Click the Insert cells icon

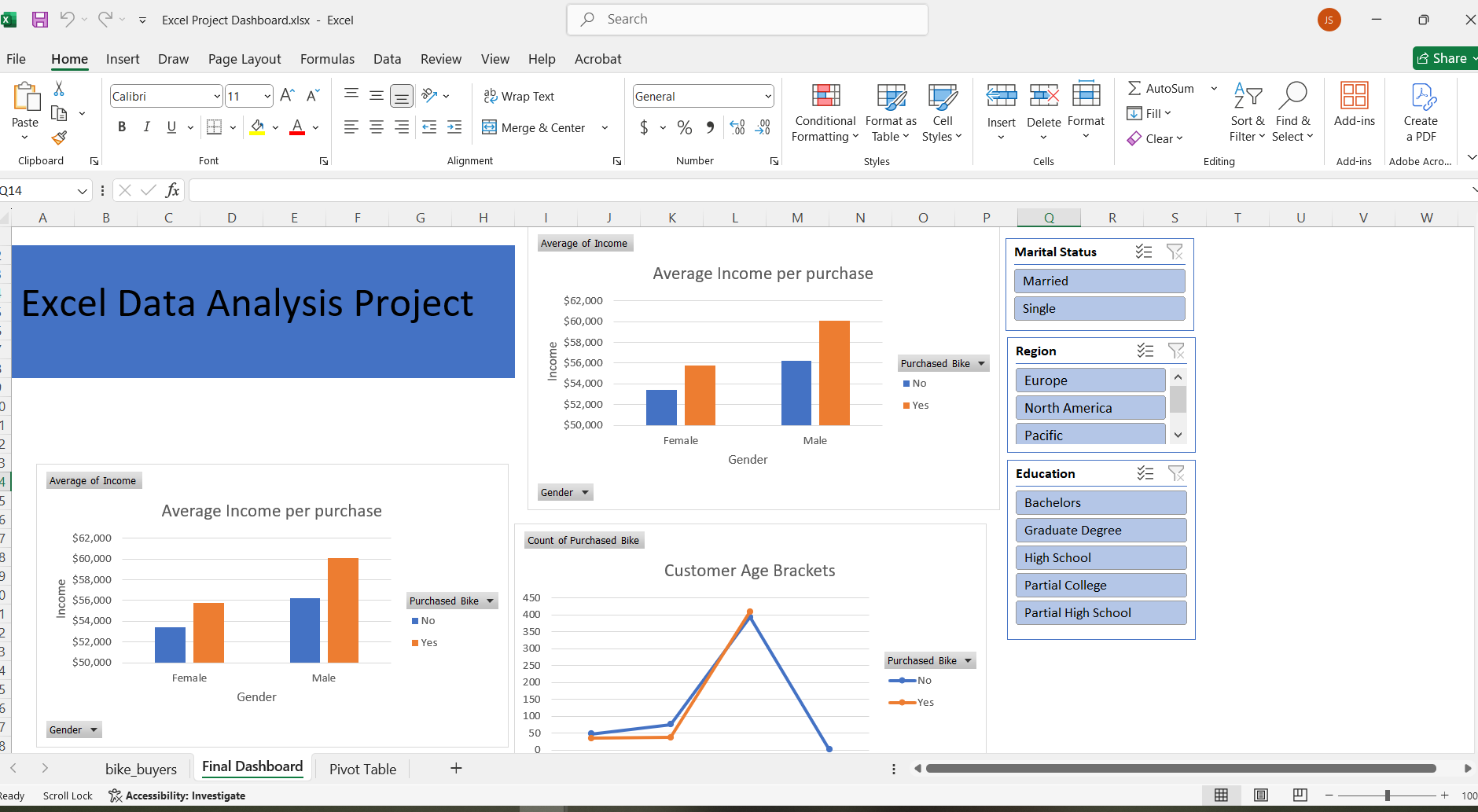pyautogui.click(x=1002, y=96)
